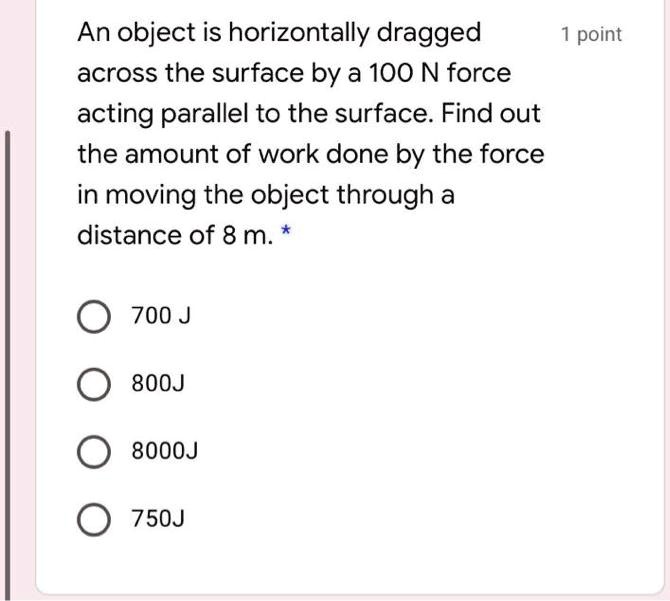Mark the 750J radio circle
The width and height of the screenshot is (670, 601).
(94, 520)
